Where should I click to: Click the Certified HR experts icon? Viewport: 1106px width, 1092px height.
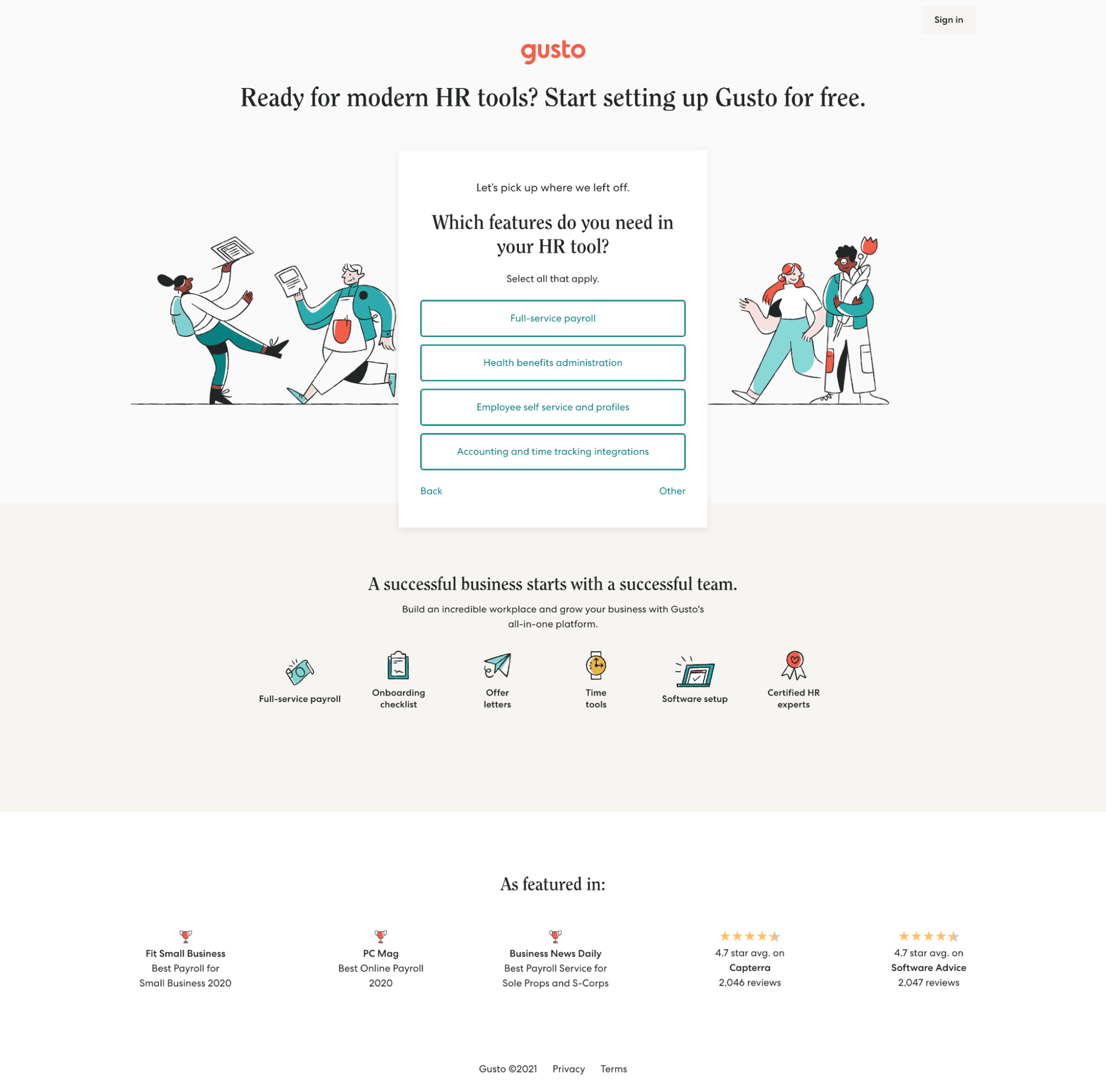[794, 665]
